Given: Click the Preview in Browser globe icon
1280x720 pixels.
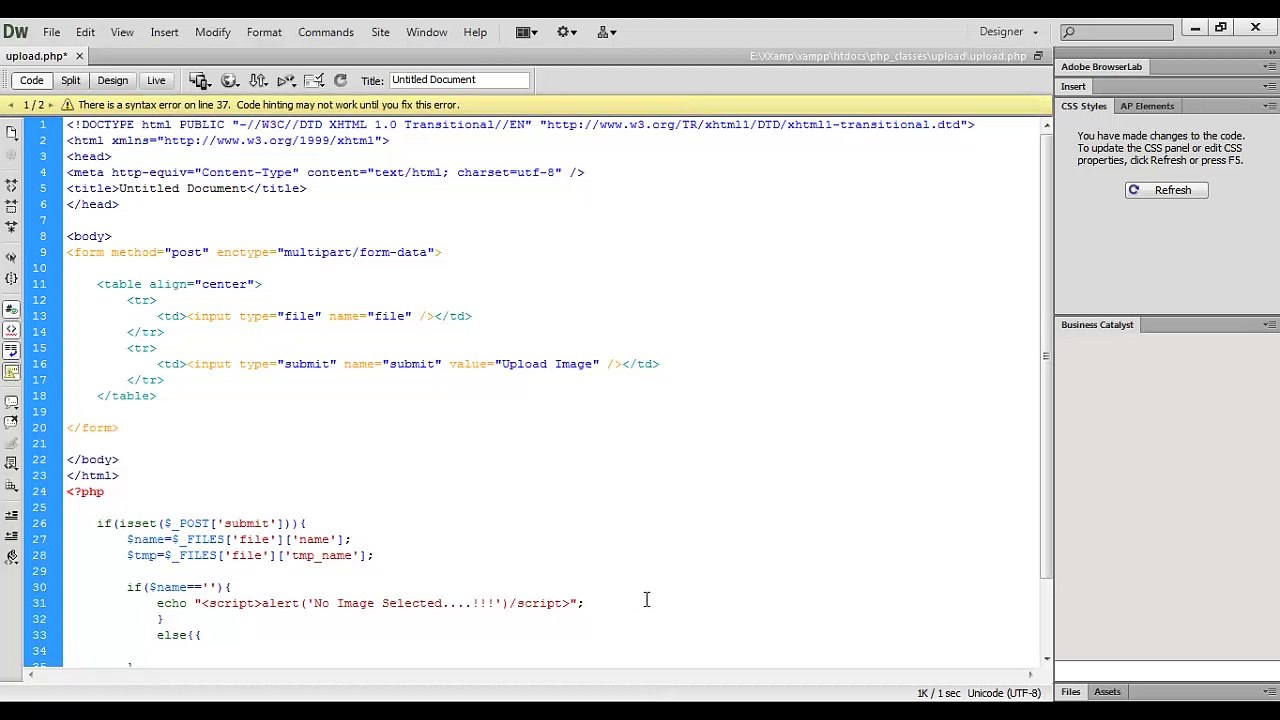Looking at the screenshot, I should (229, 80).
